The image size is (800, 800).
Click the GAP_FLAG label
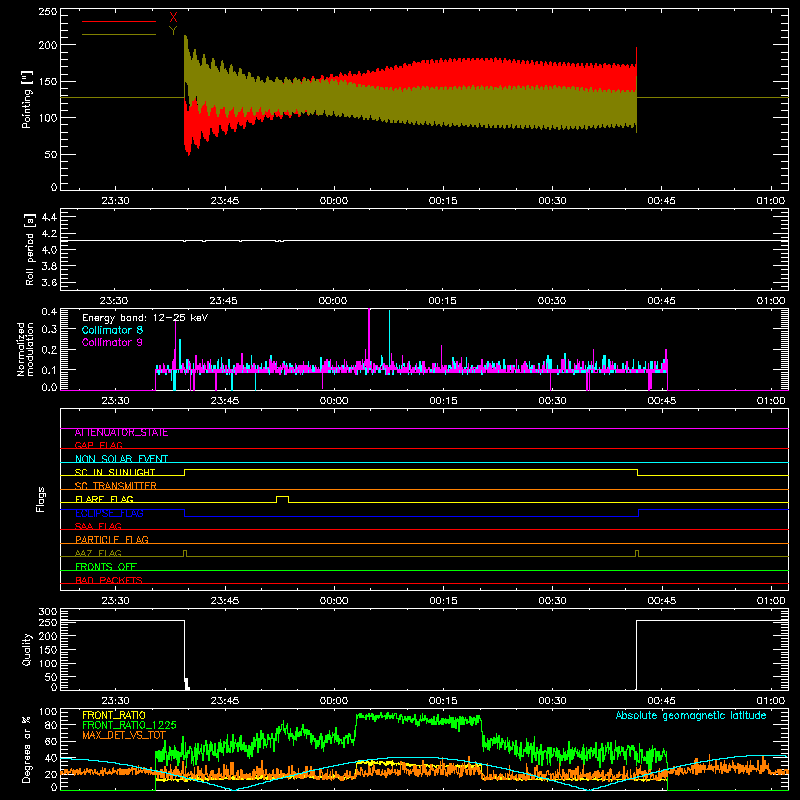pyautogui.click(x=98, y=445)
